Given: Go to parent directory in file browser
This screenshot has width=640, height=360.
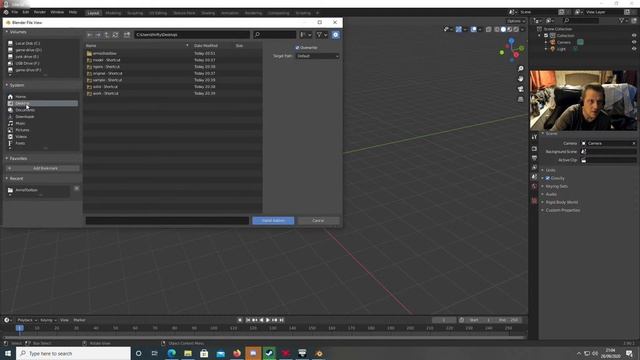Looking at the screenshot, I should (107, 35).
